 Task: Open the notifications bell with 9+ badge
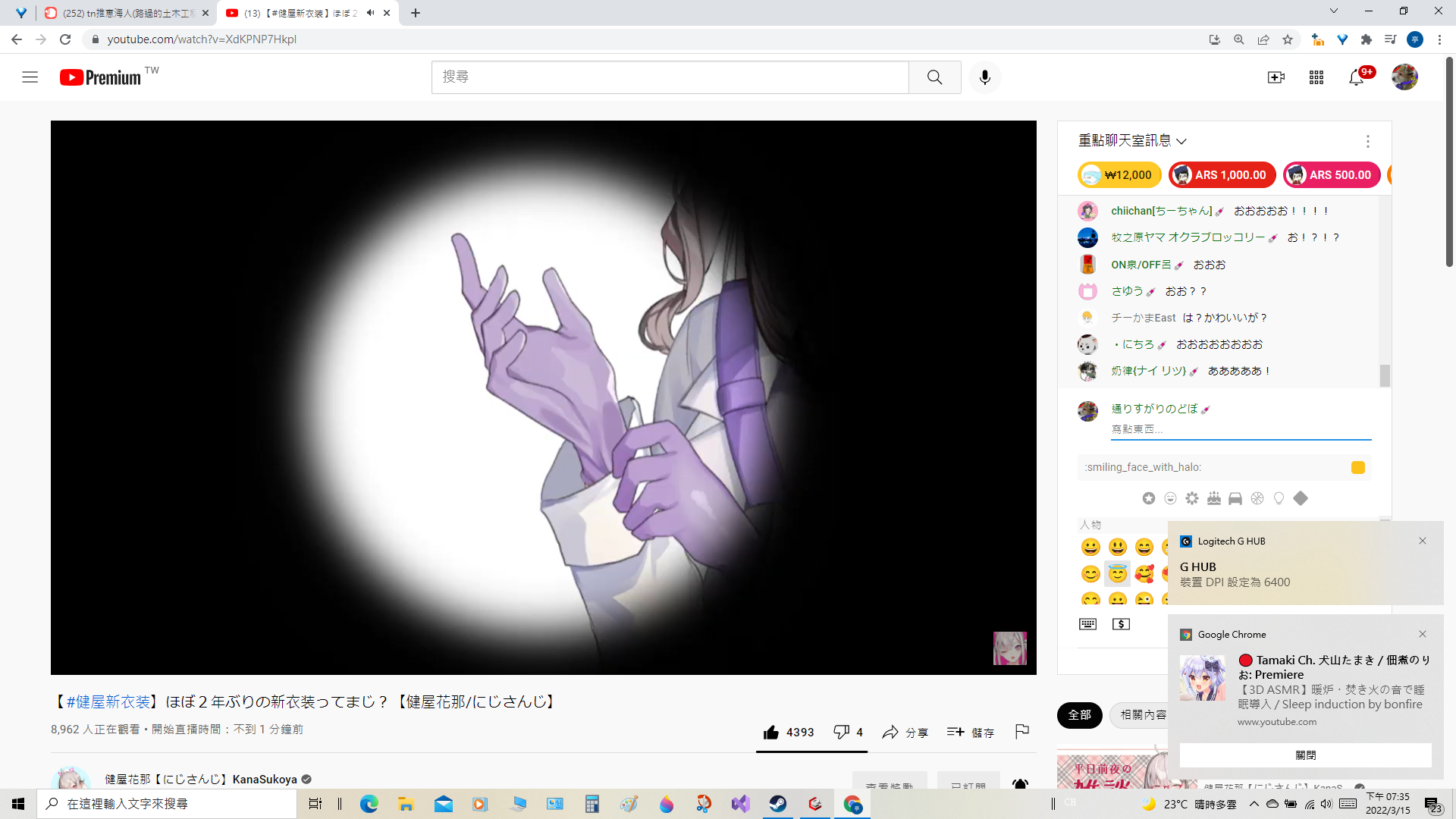(1356, 77)
